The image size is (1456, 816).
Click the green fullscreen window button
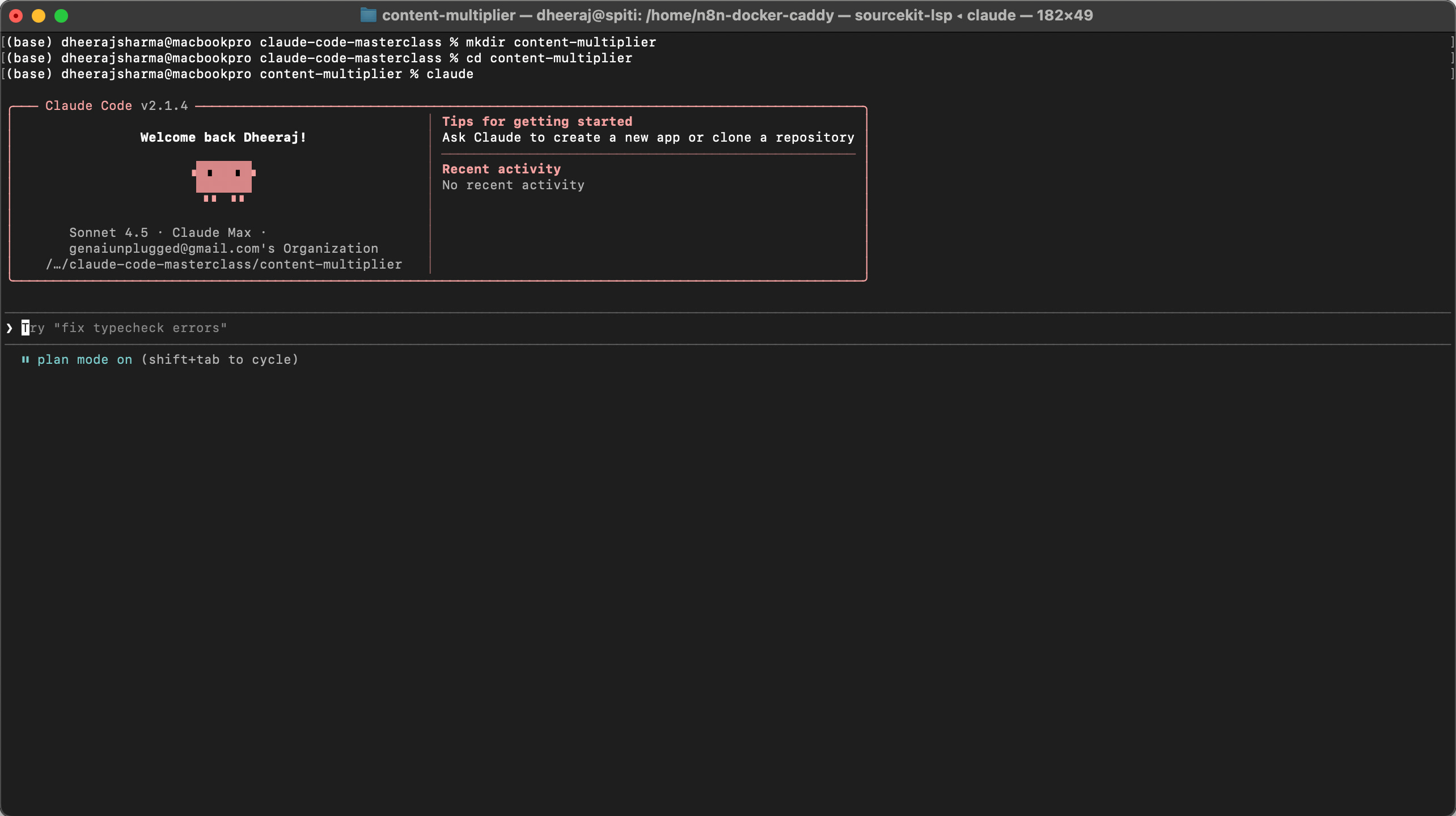tap(61, 16)
